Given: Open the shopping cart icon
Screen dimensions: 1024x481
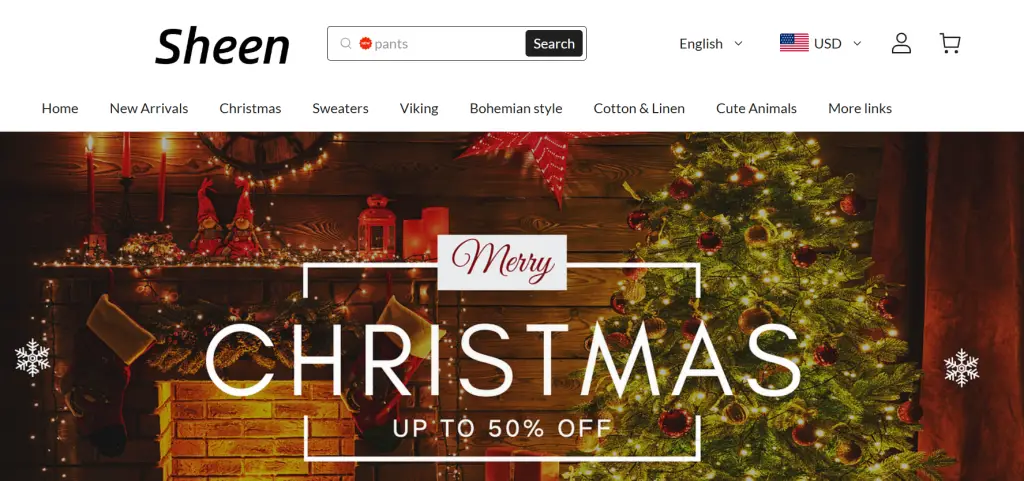Looking at the screenshot, I should (x=950, y=44).
